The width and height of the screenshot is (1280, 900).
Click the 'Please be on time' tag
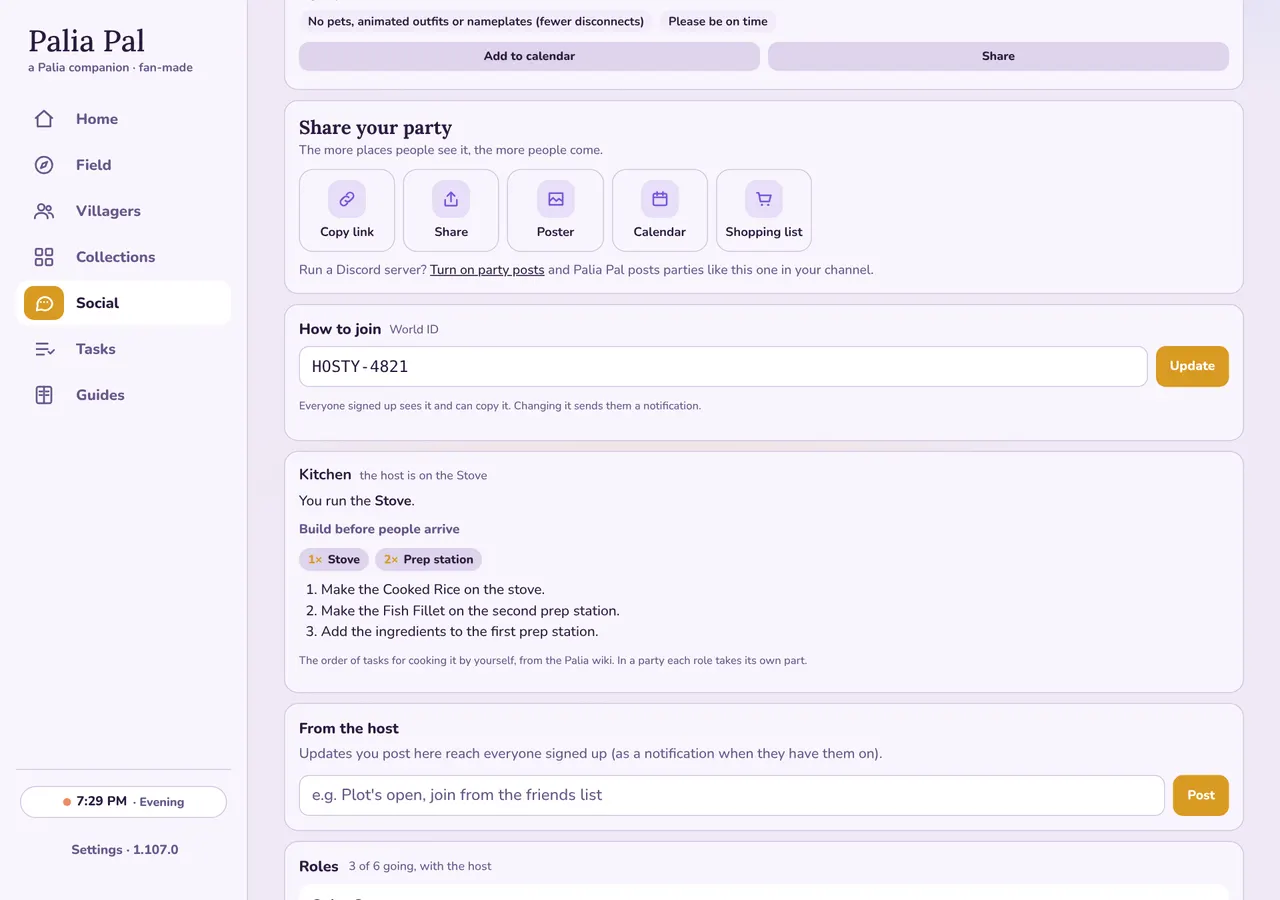[x=718, y=21]
